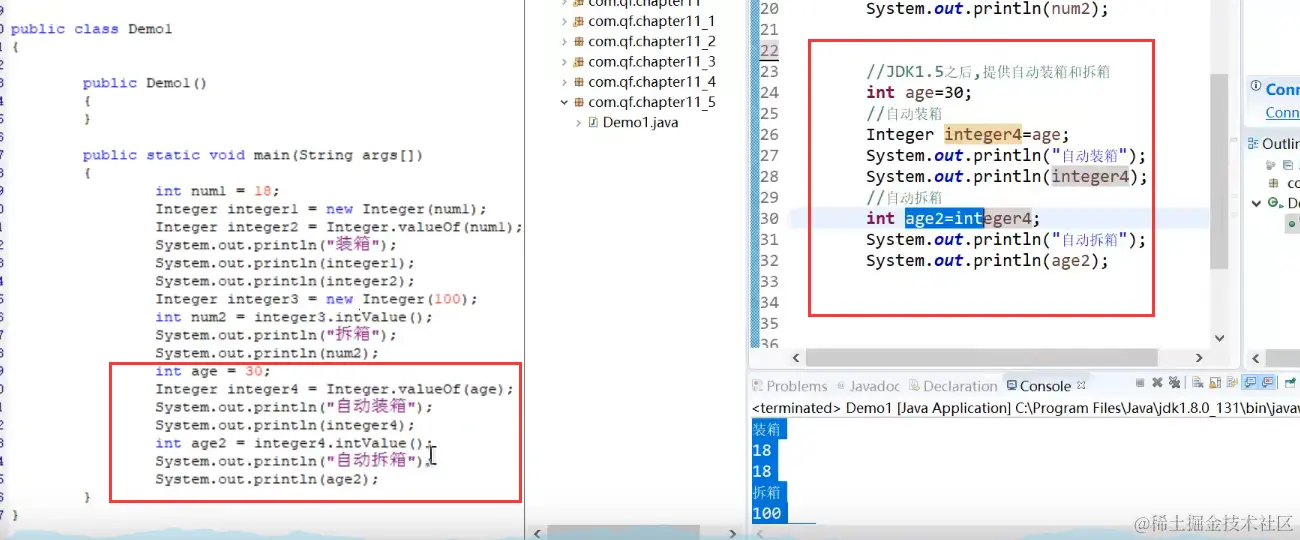Expand the com.qf.chapter11_2 package

click(565, 42)
